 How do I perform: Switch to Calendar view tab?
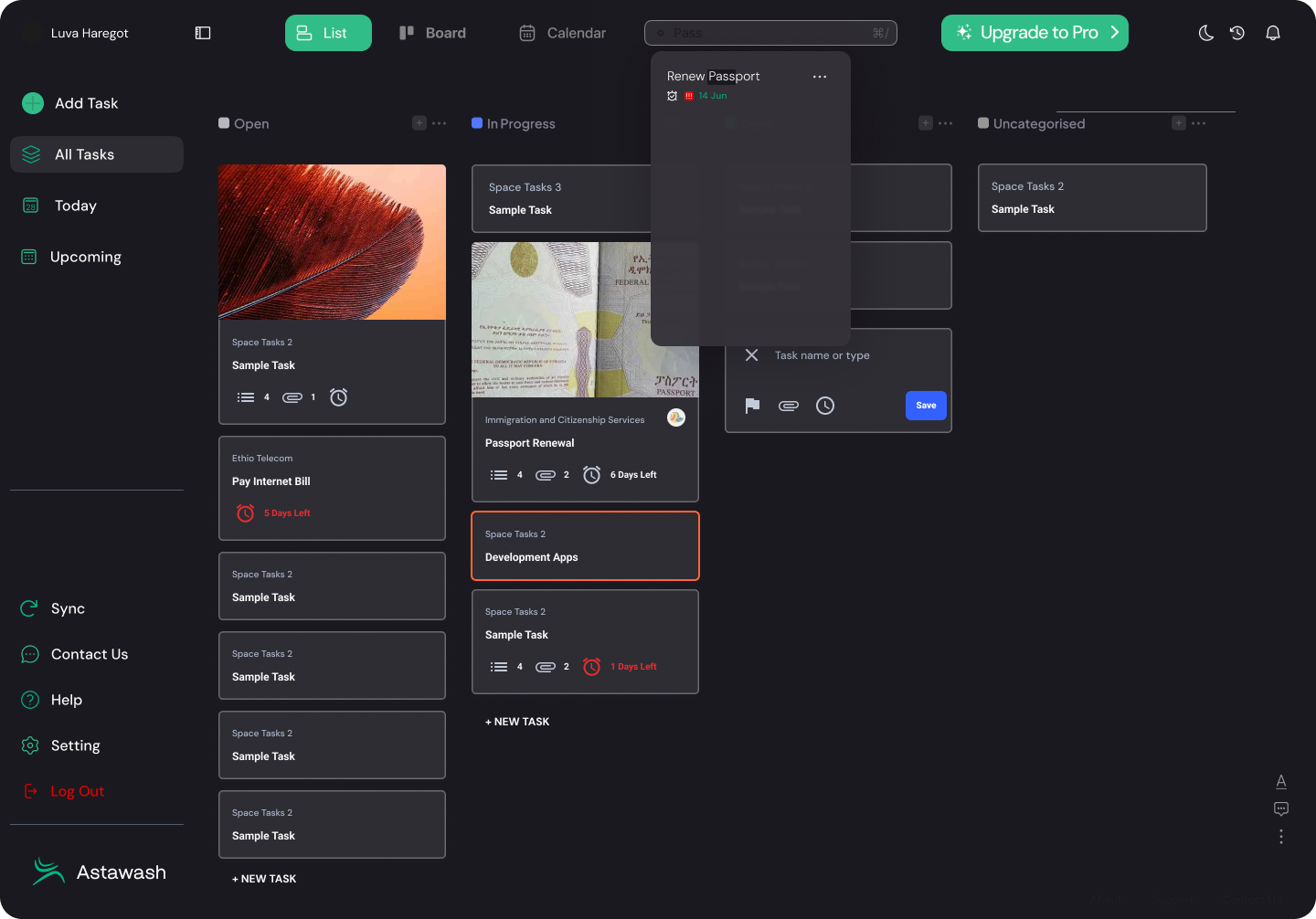pyautogui.click(x=563, y=33)
